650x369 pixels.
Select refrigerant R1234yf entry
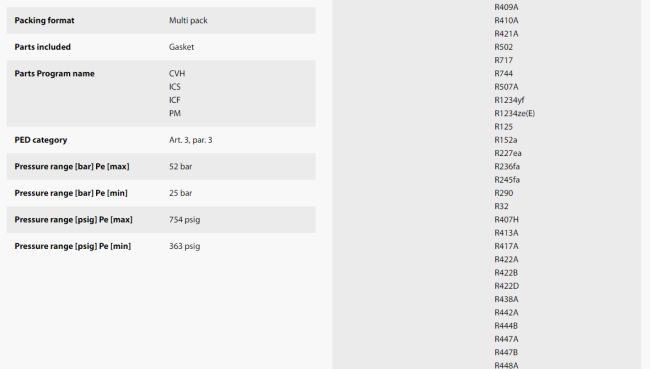pos(509,100)
